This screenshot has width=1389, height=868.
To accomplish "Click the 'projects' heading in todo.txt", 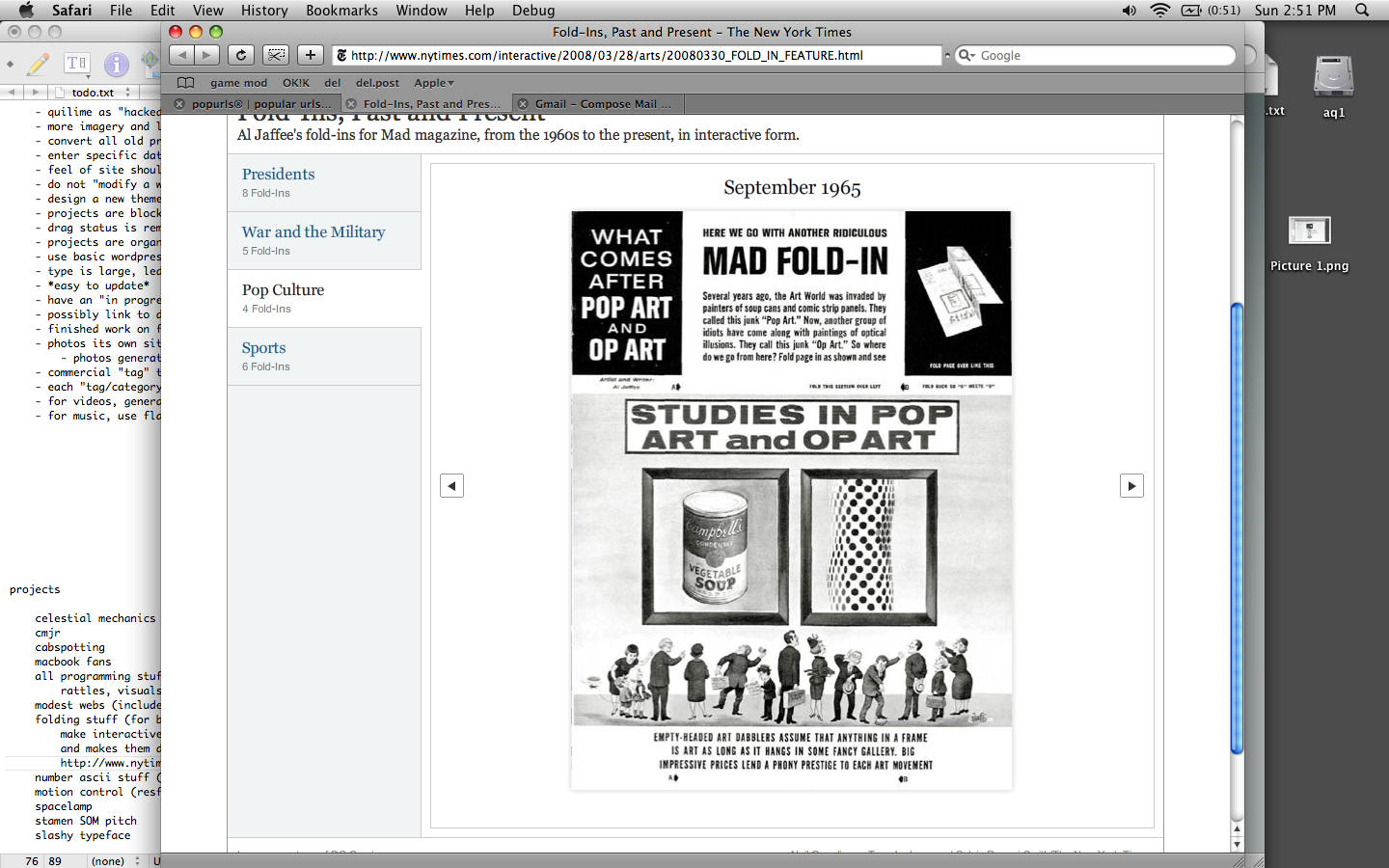I will (x=35, y=589).
